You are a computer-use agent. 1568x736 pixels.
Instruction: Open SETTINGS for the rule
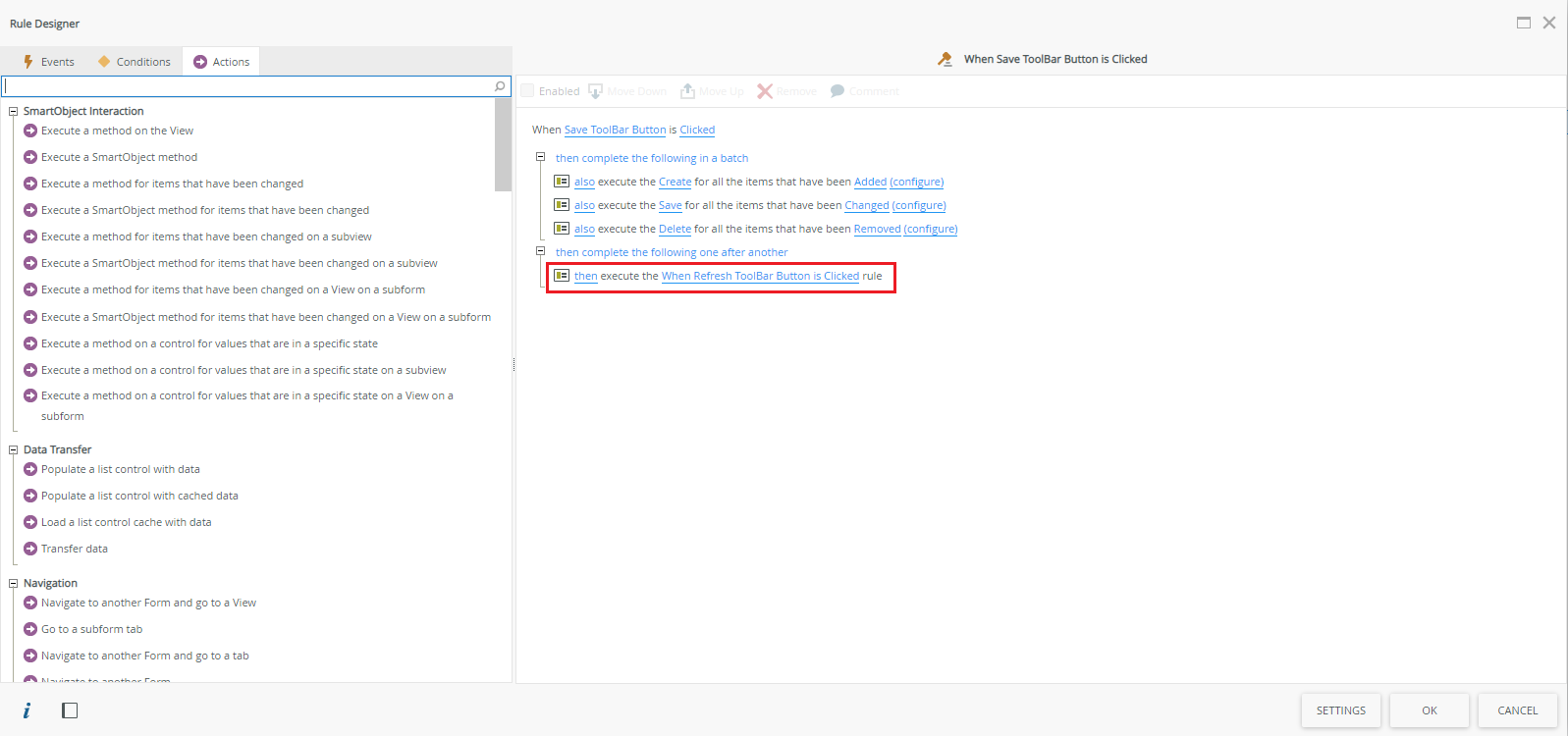pos(1340,710)
